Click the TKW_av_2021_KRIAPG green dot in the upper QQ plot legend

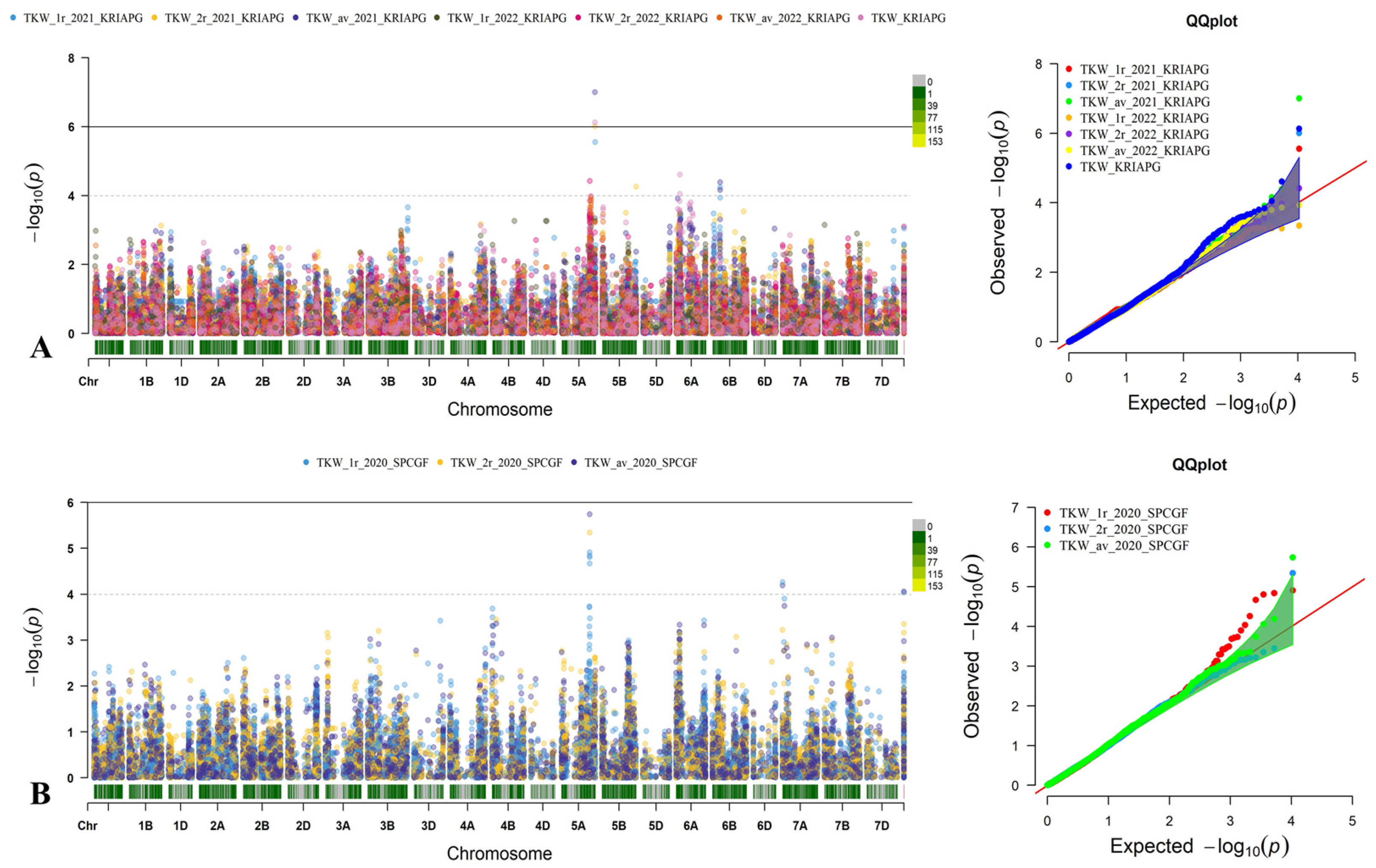(1070, 102)
